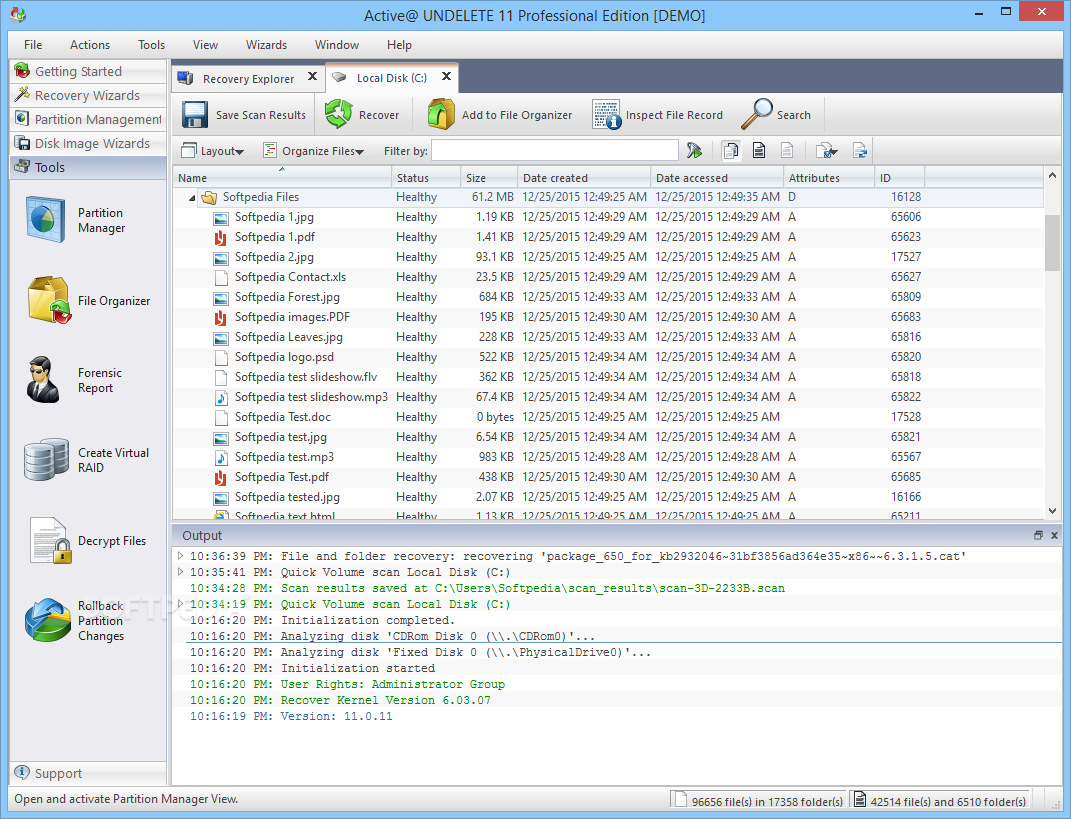1071x819 pixels.
Task: Select Softpedia test.mp3 file row
Action: pos(608,457)
